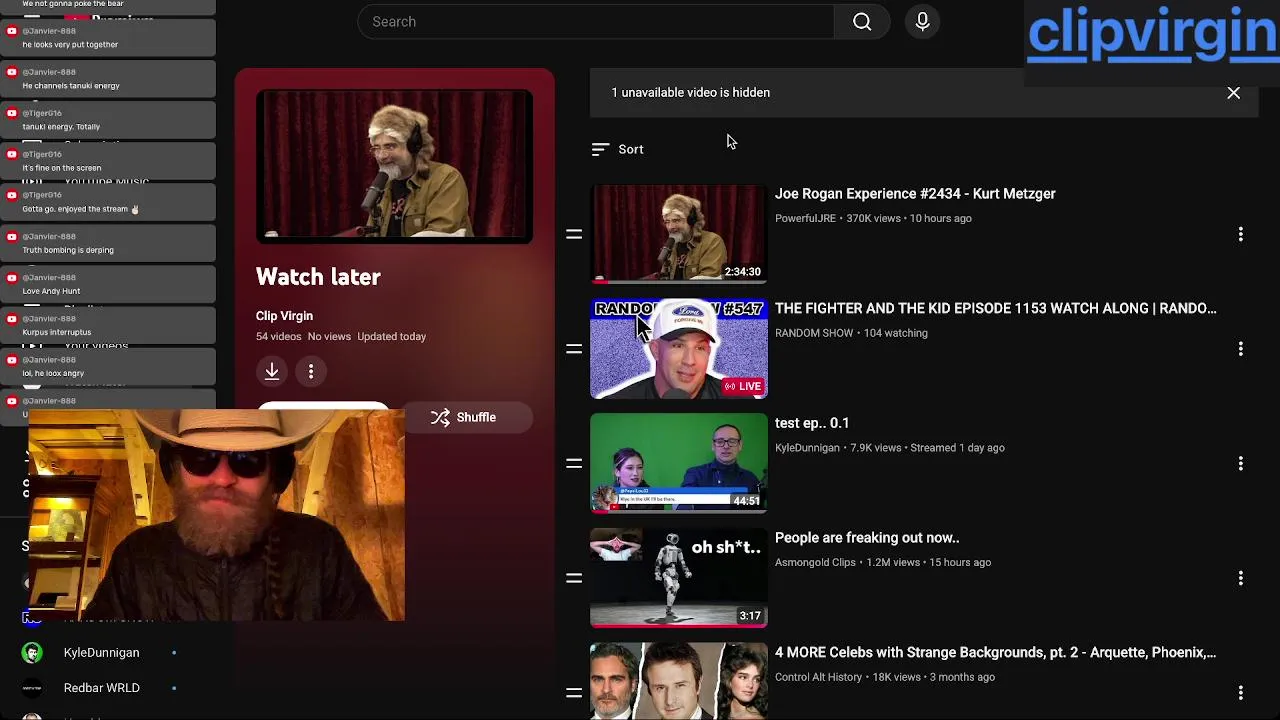Open options menu for Joe Rogan video

tap(1240, 234)
